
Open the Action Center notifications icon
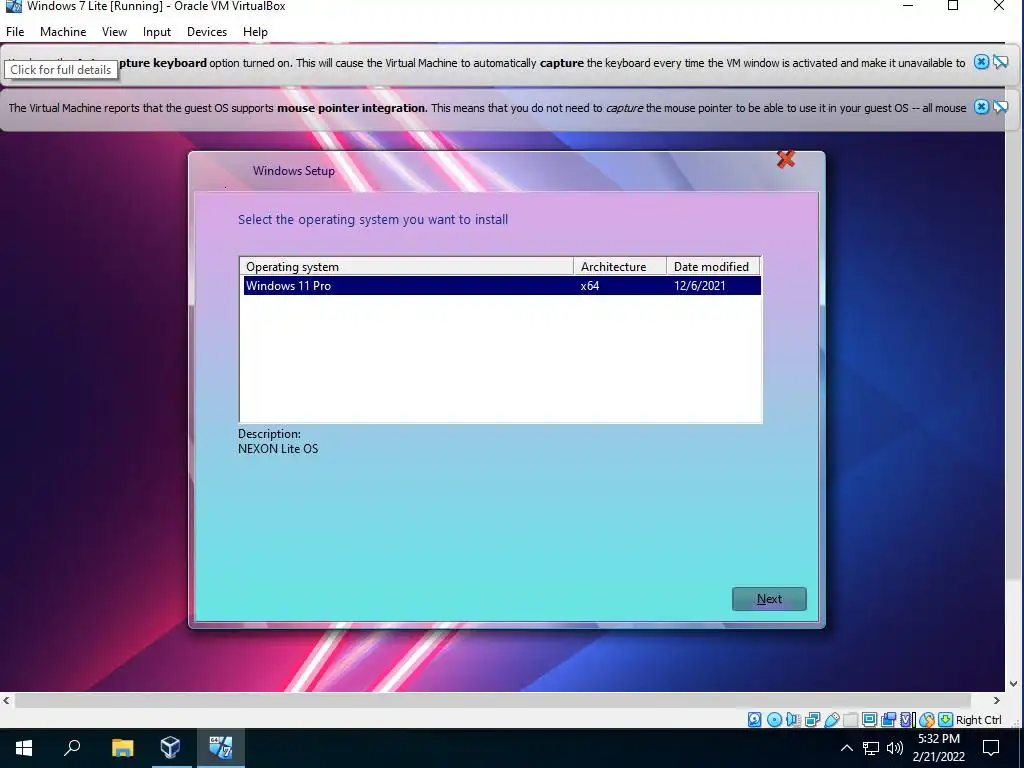(991, 748)
